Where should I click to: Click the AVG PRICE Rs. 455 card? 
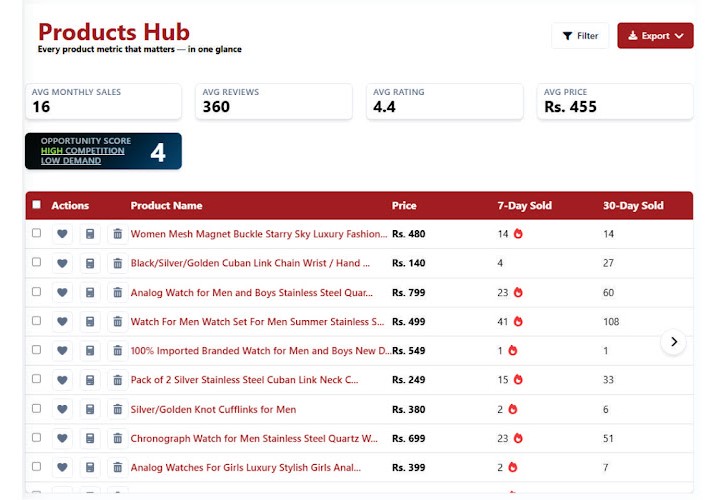tap(615, 101)
